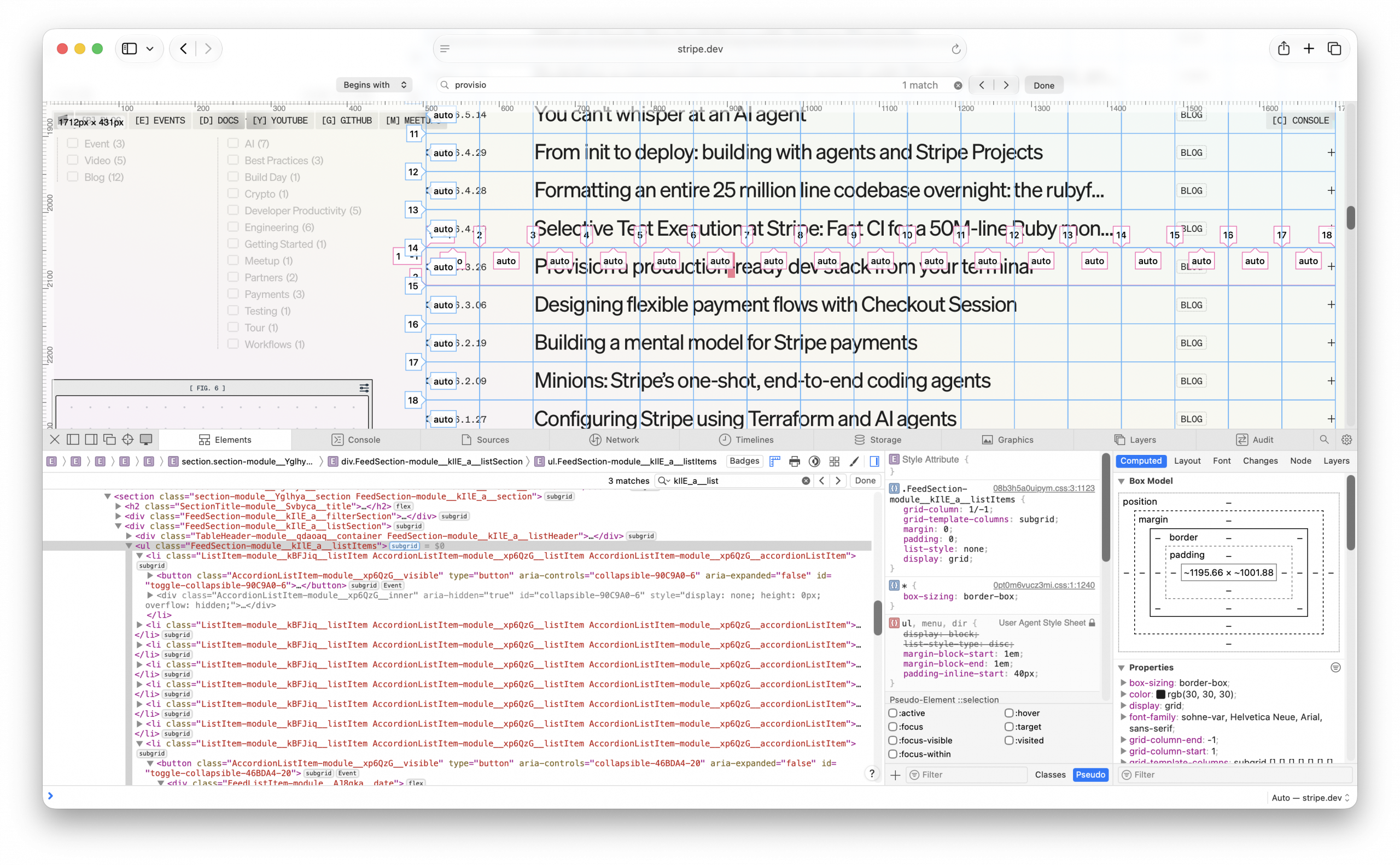Toggle the Classes button in styles panel
The image size is (1400, 865).
tap(1050, 775)
